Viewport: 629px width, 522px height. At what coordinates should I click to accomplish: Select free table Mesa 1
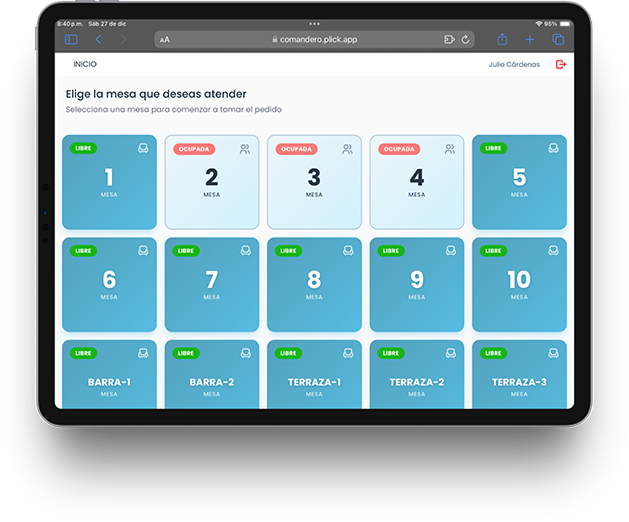[109, 182]
